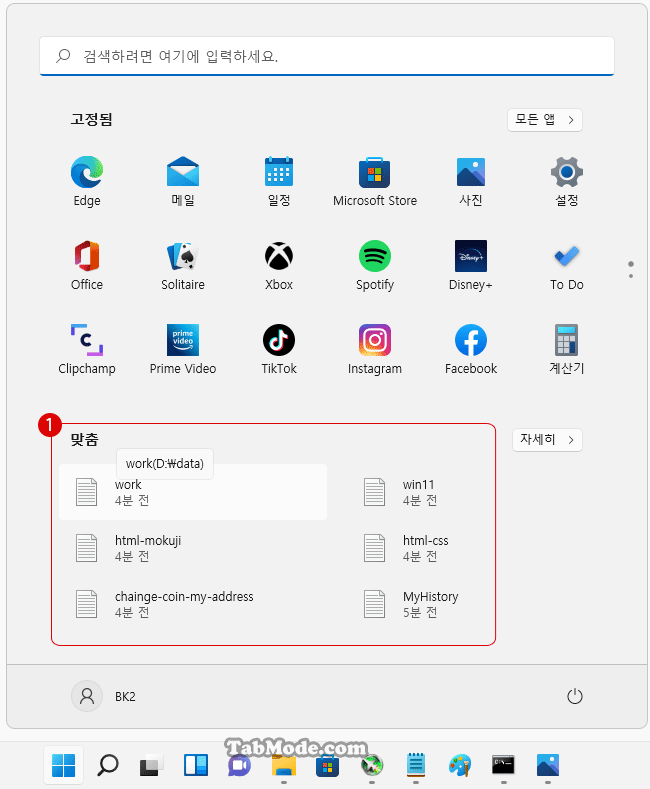Open the recommended file work
This screenshot has width=650, height=789.
tap(193, 492)
